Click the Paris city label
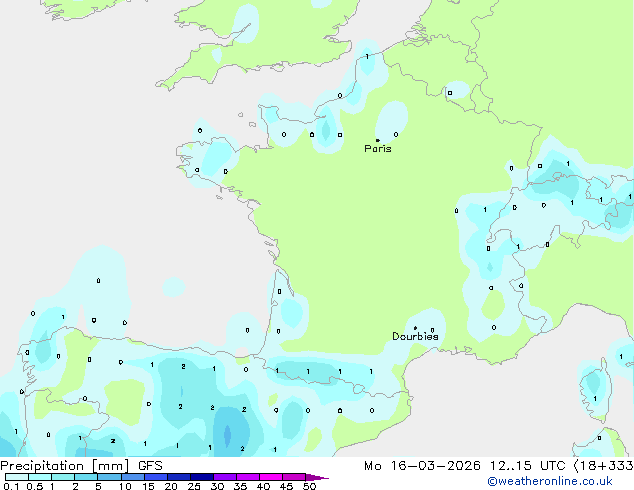 click(x=378, y=149)
